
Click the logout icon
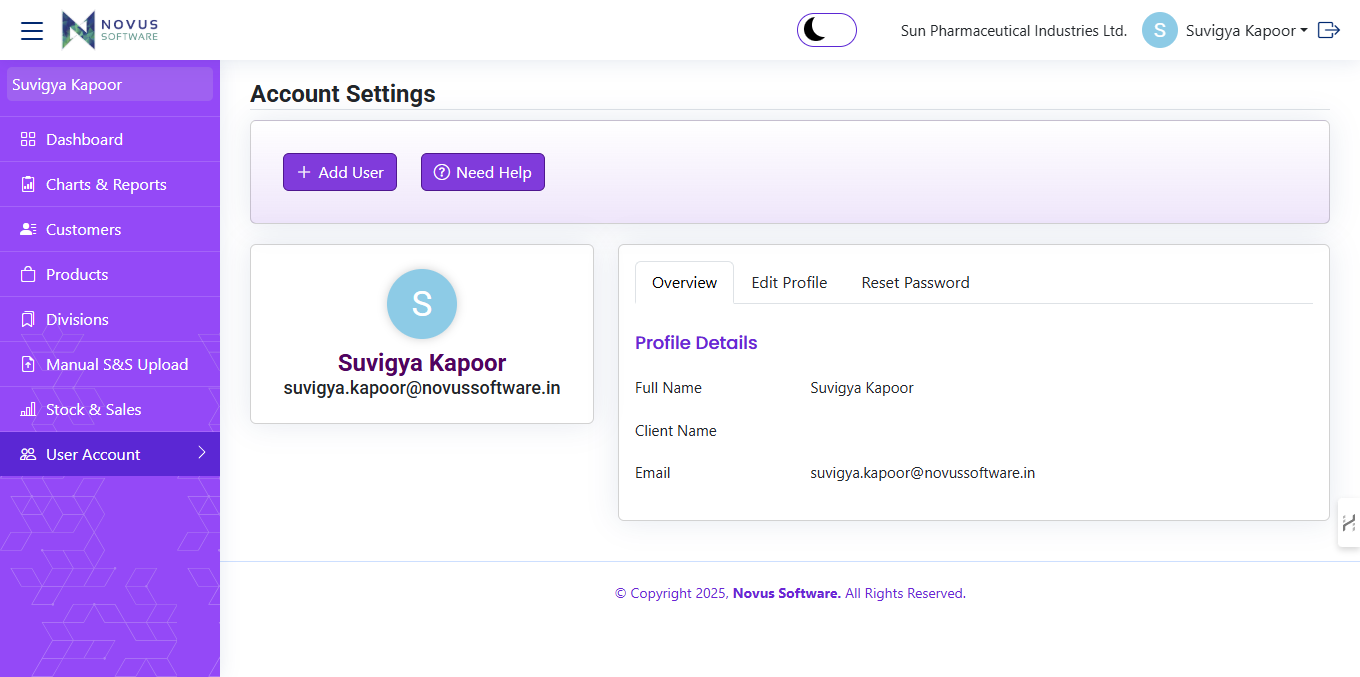click(1329, 30)
